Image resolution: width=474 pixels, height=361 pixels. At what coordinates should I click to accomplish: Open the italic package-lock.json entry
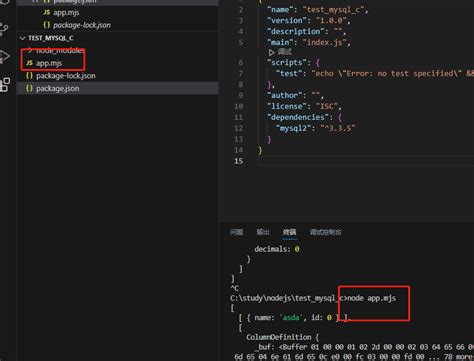82,25
